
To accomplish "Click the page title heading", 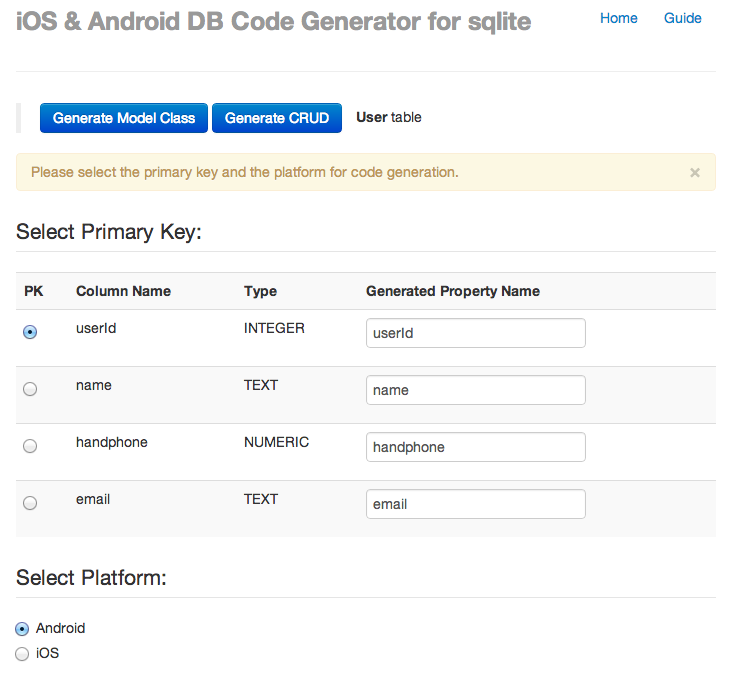I will click(274, 21).
